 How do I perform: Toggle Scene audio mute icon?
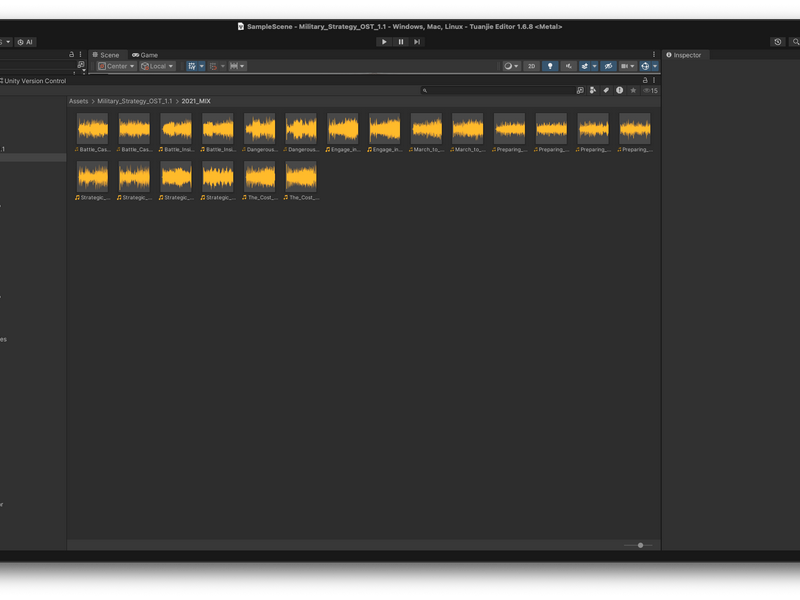pyautogui.click(x=568, y=66)
